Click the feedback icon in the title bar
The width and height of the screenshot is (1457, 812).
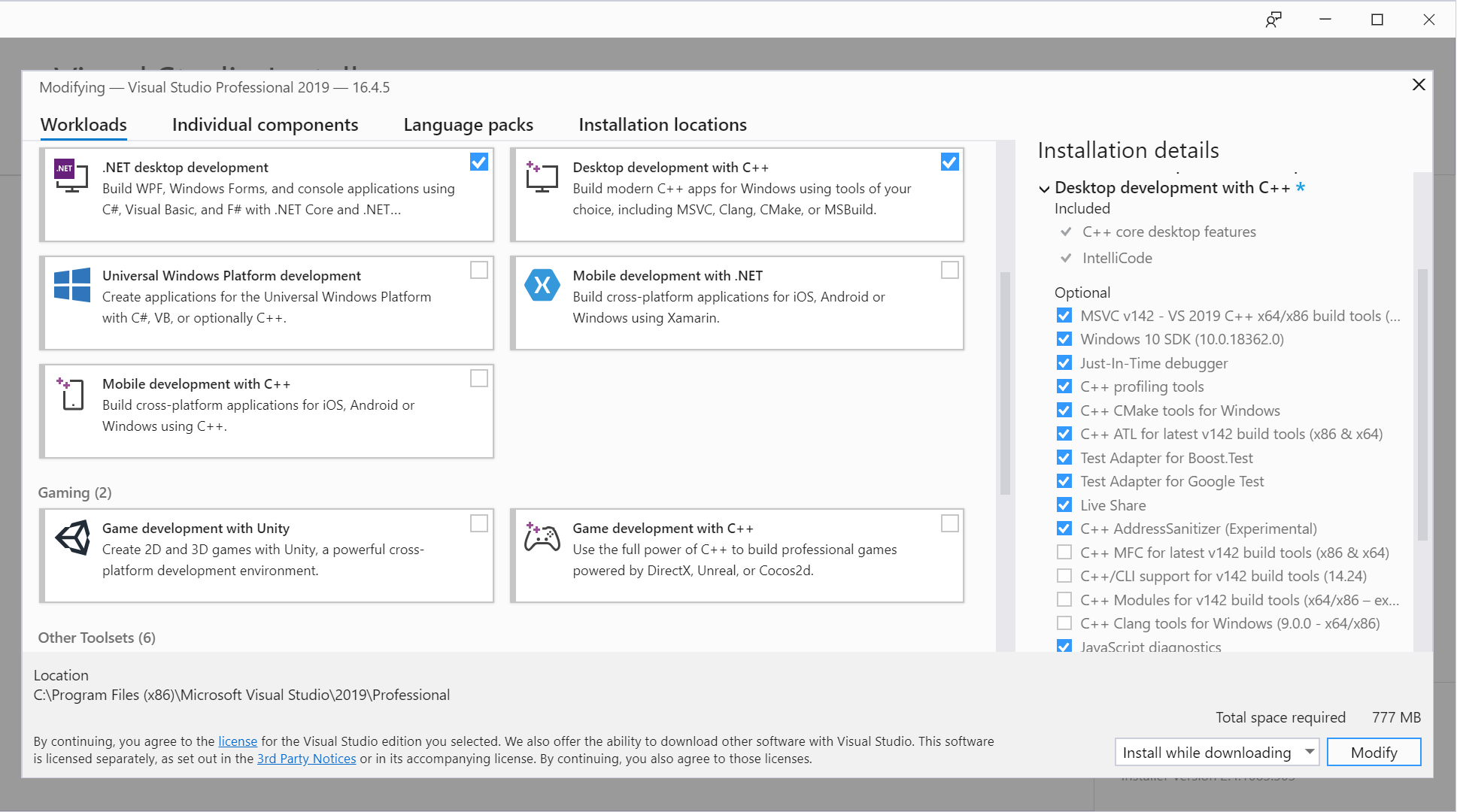tap(1273, 20)
